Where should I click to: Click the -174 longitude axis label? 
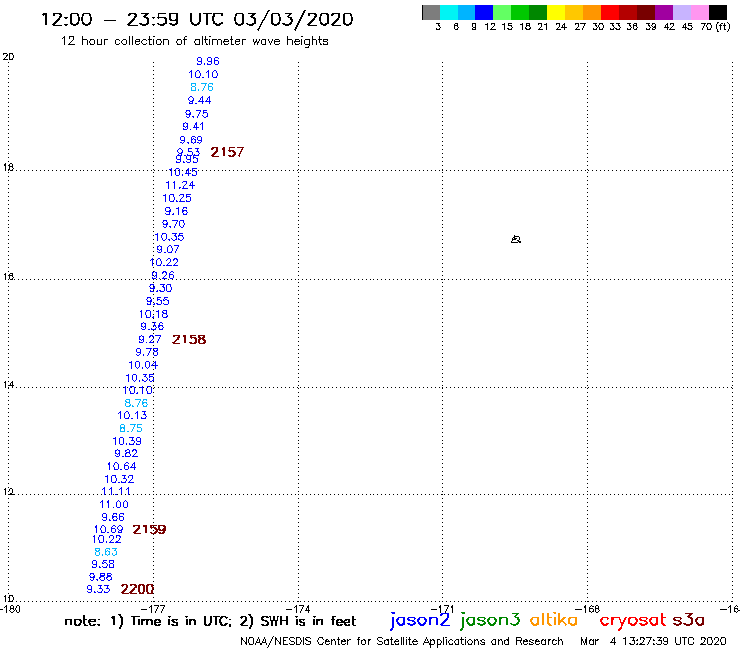pos(298,609)
